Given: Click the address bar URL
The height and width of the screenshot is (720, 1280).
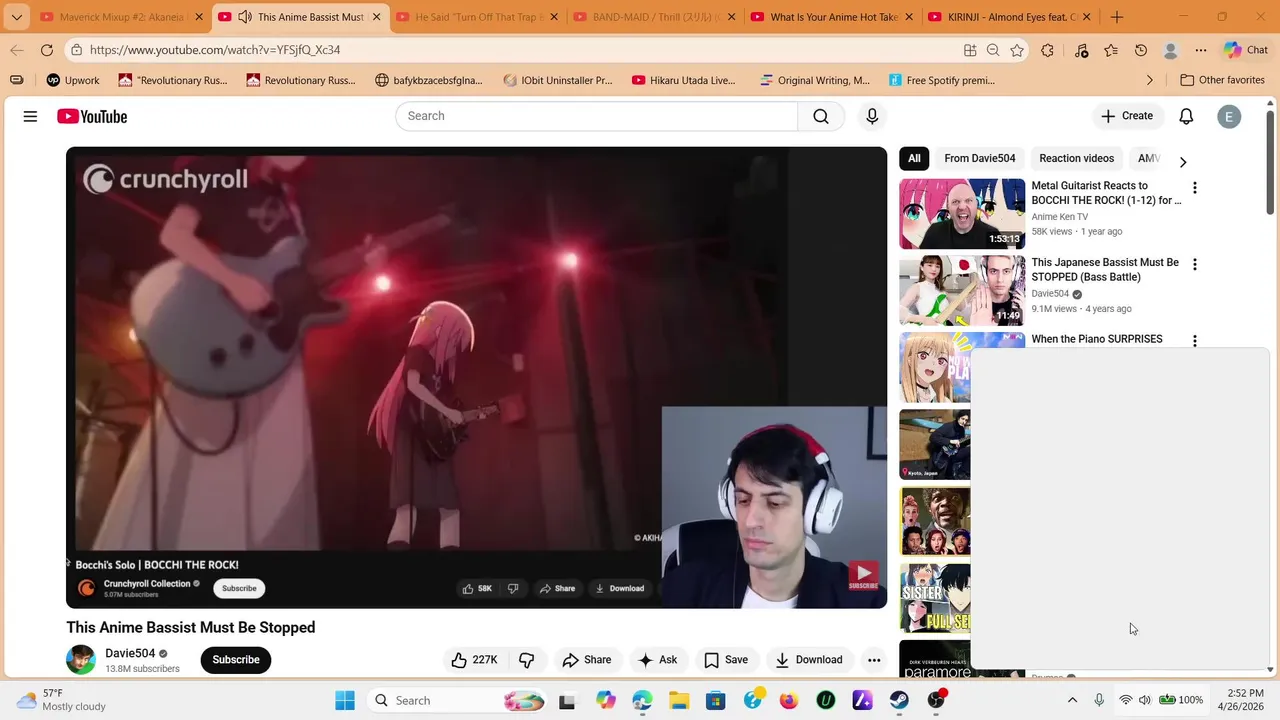Looking at the screenshot, I should [215, 50].
